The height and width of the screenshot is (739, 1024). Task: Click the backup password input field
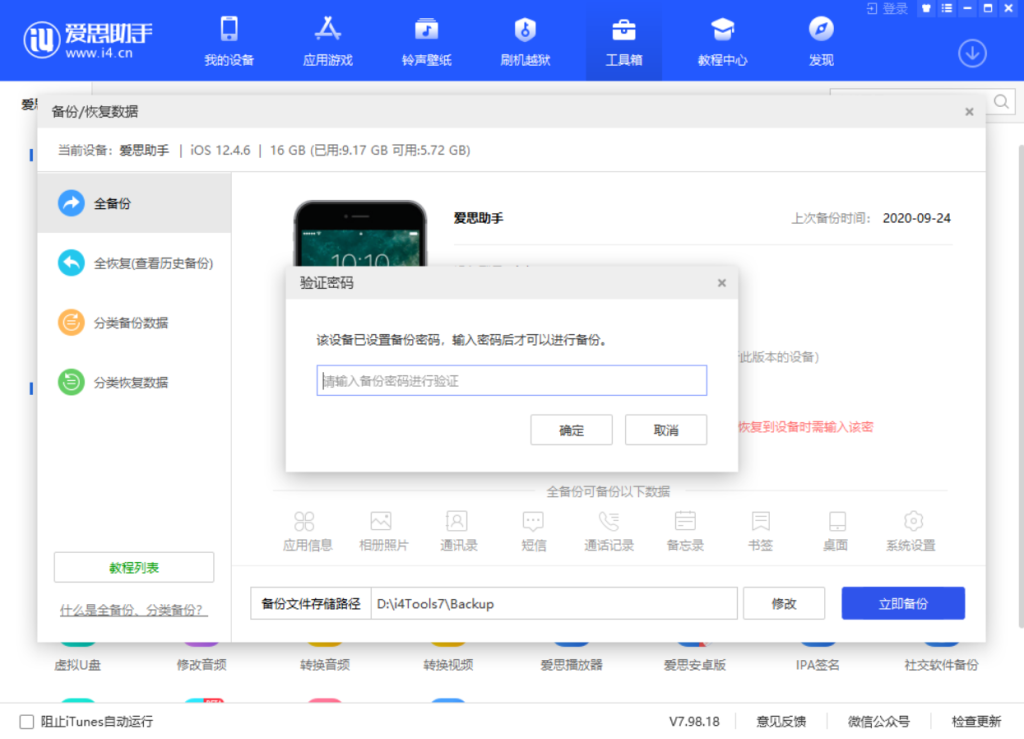click(511, 381)
